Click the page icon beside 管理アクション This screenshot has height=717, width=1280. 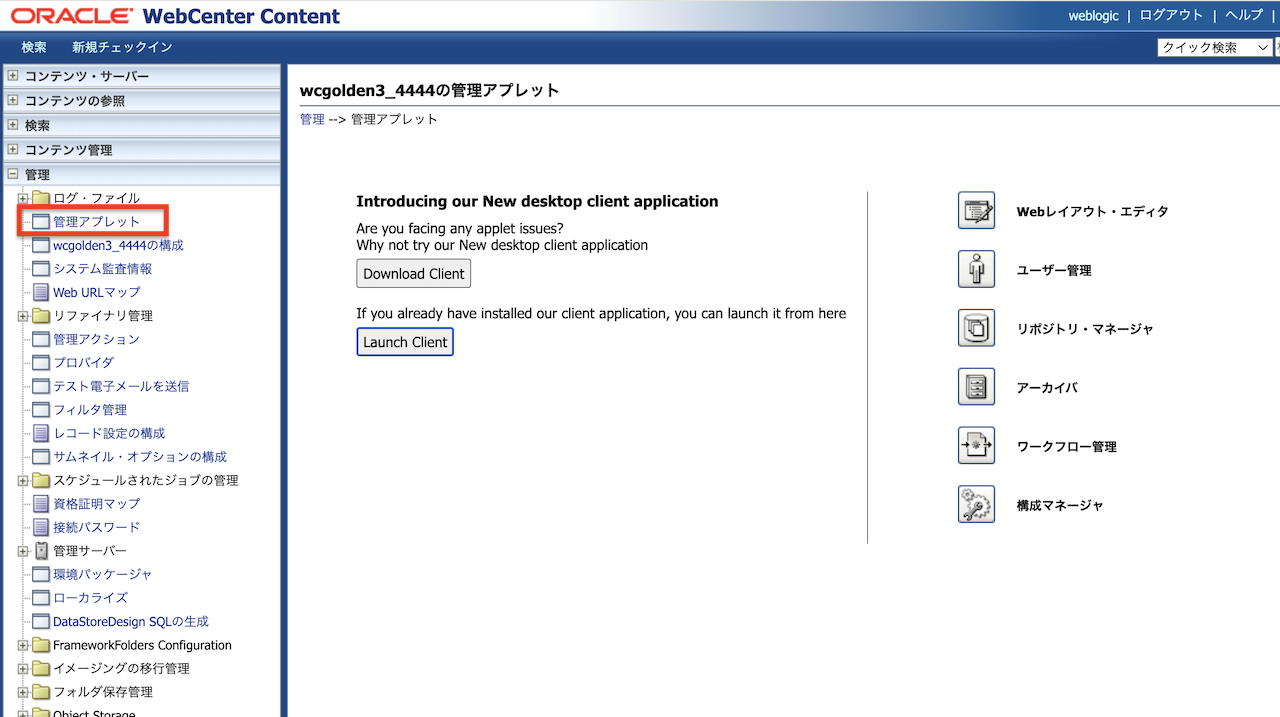[x=41, y=339]
